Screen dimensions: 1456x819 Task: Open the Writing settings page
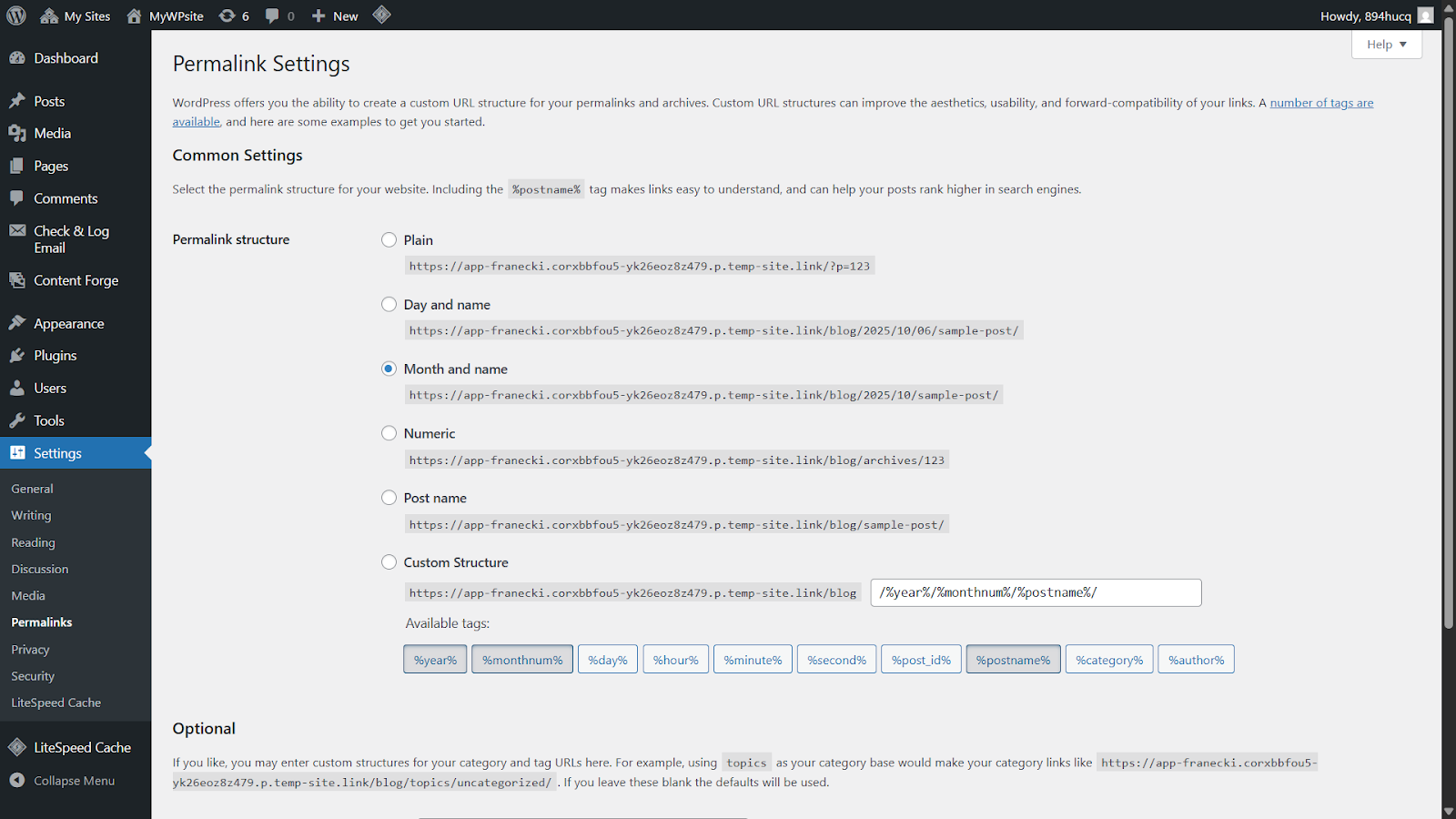coord(30,515)
